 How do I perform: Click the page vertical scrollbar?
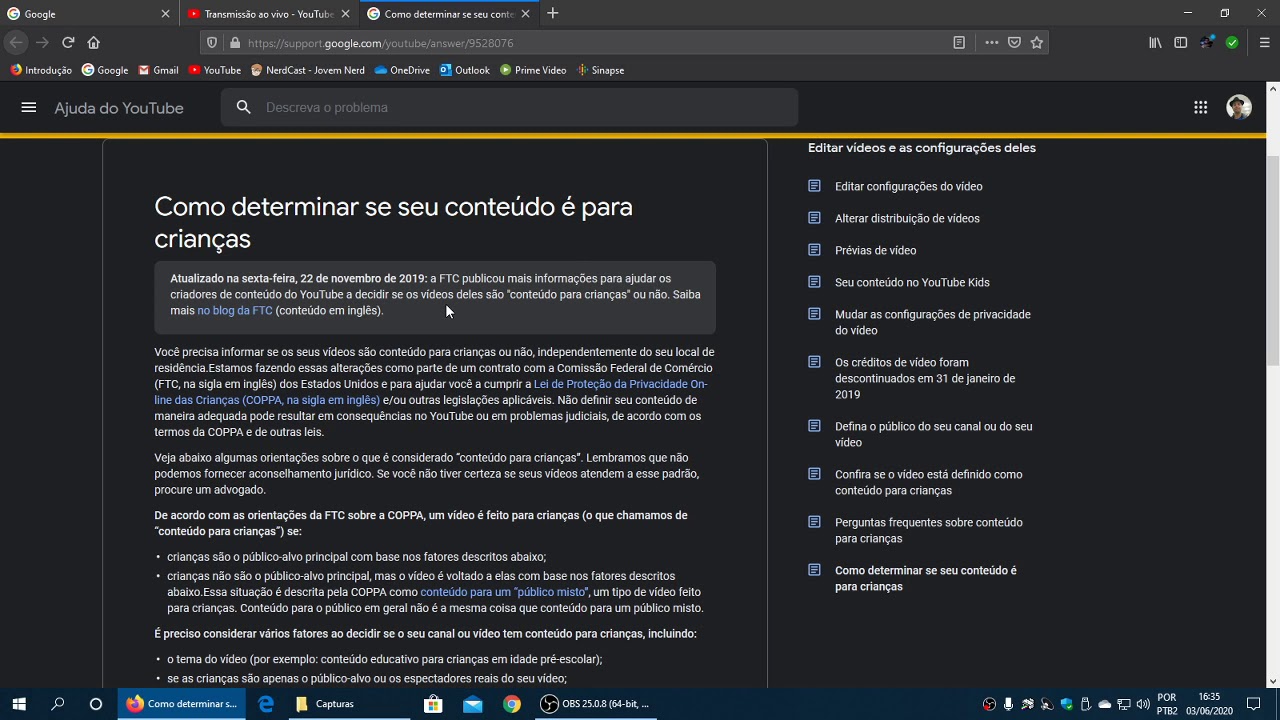click(1273, 262)
